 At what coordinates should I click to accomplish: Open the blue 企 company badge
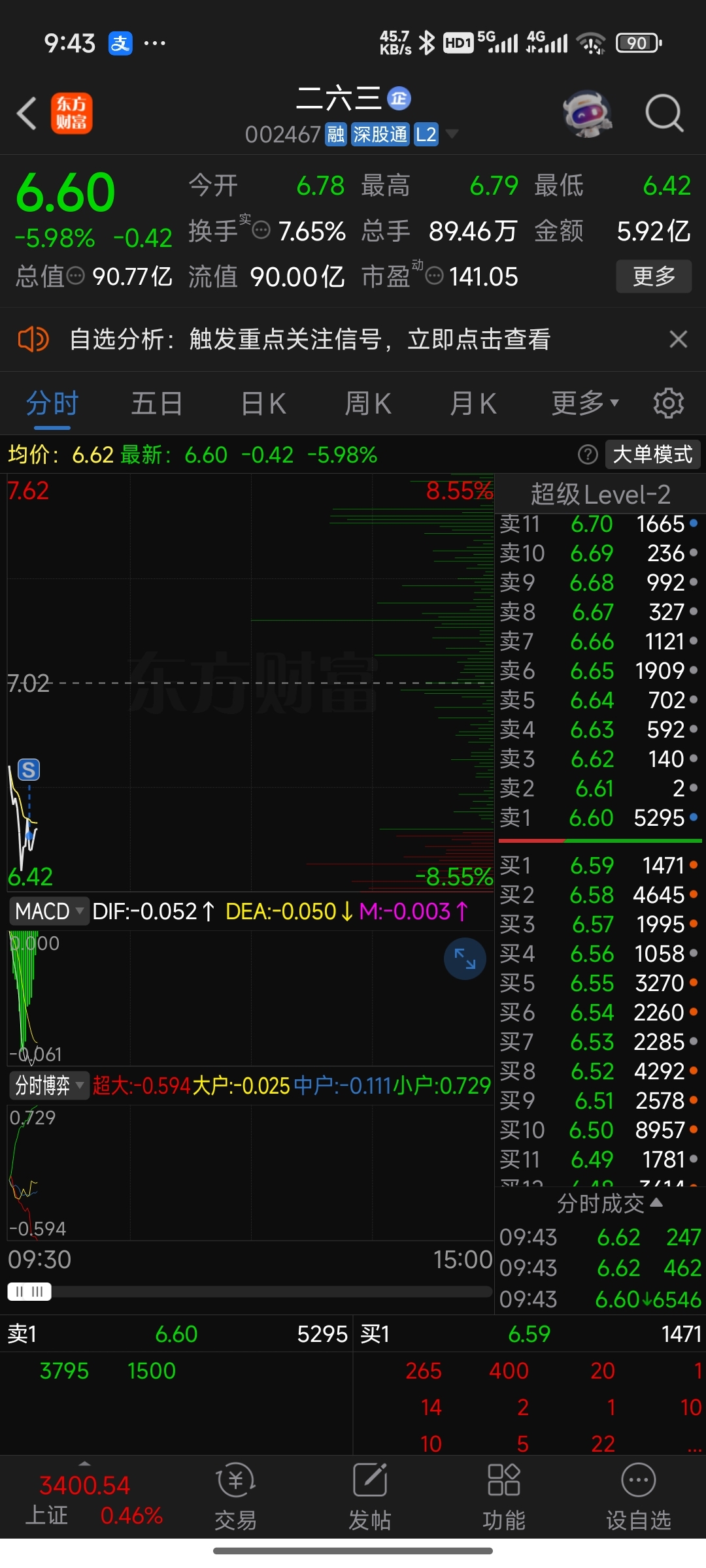coord(399,99)
